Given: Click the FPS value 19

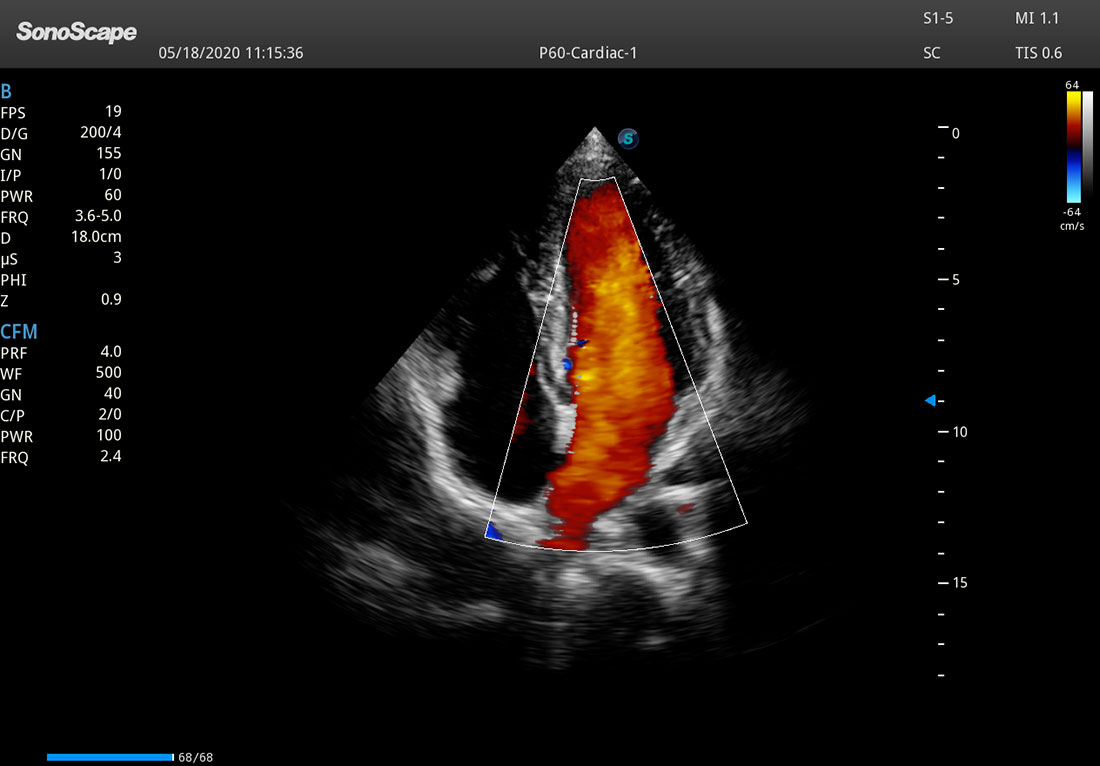Looking at the screenshot, I should (113, 112).
